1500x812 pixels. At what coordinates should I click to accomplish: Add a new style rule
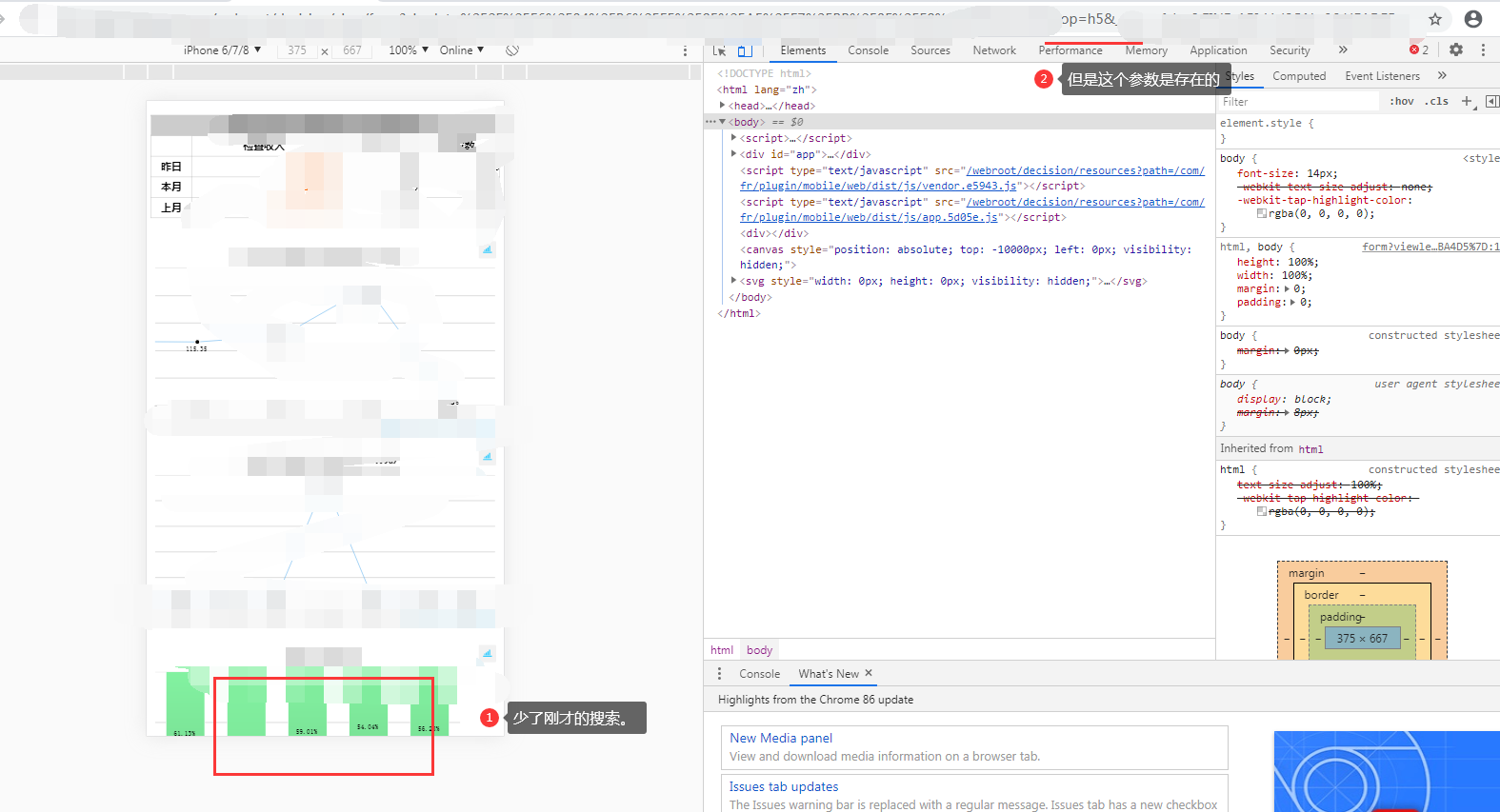[x=1467, y=101]
